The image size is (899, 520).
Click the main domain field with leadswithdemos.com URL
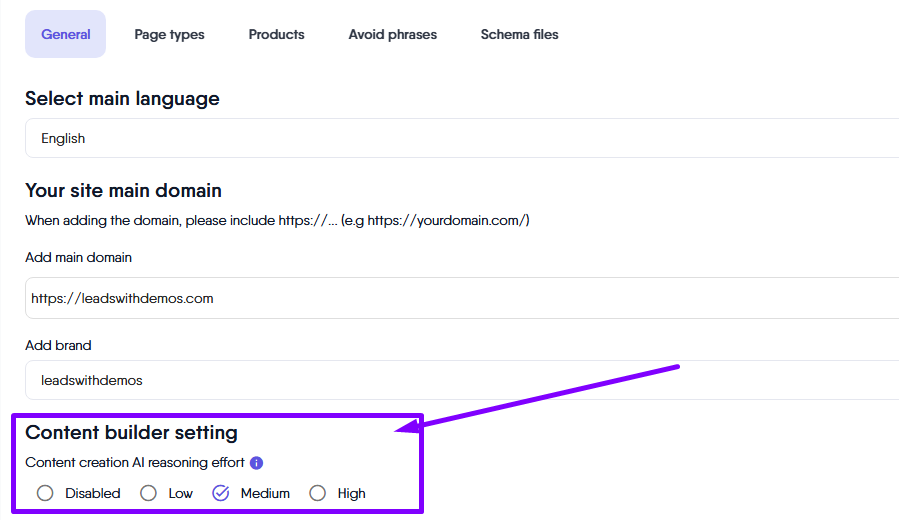click(460, 298)
